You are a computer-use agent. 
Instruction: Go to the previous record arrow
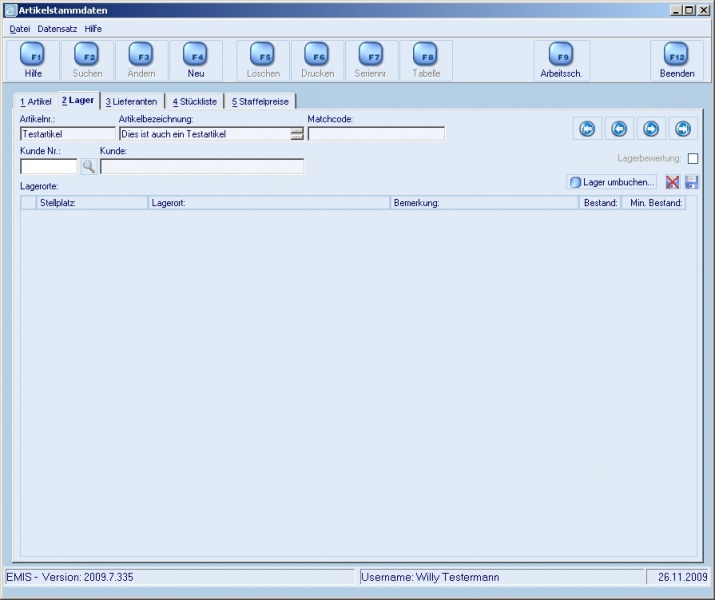click(x=619, y=129)
